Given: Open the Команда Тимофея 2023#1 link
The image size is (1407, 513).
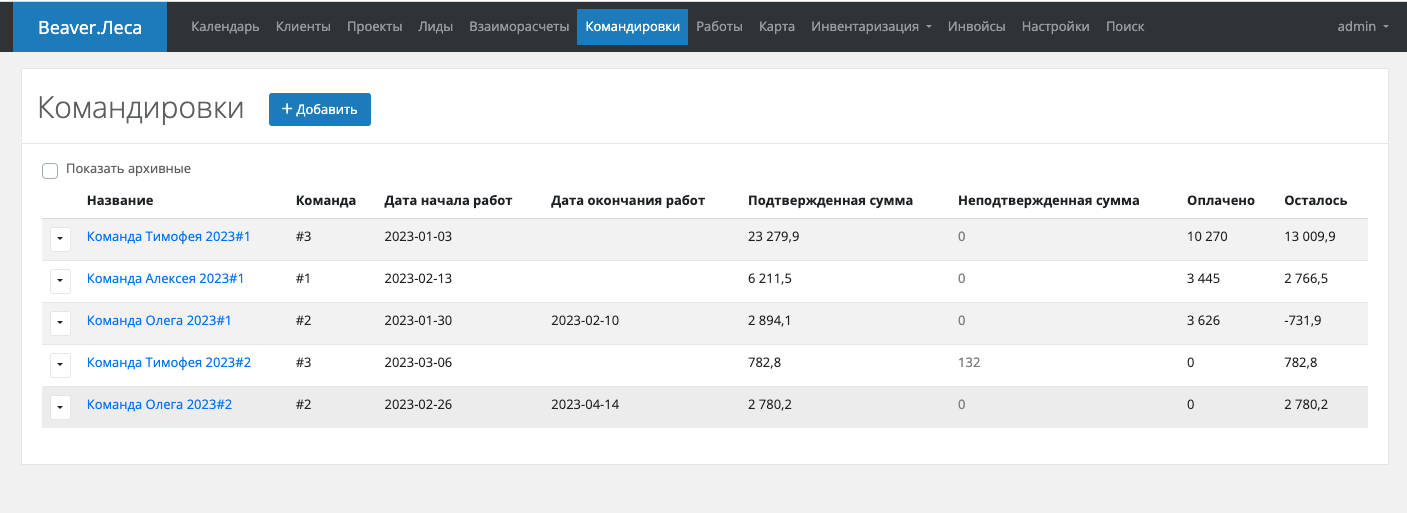Looking at the screenshot, I should point(168,237).
